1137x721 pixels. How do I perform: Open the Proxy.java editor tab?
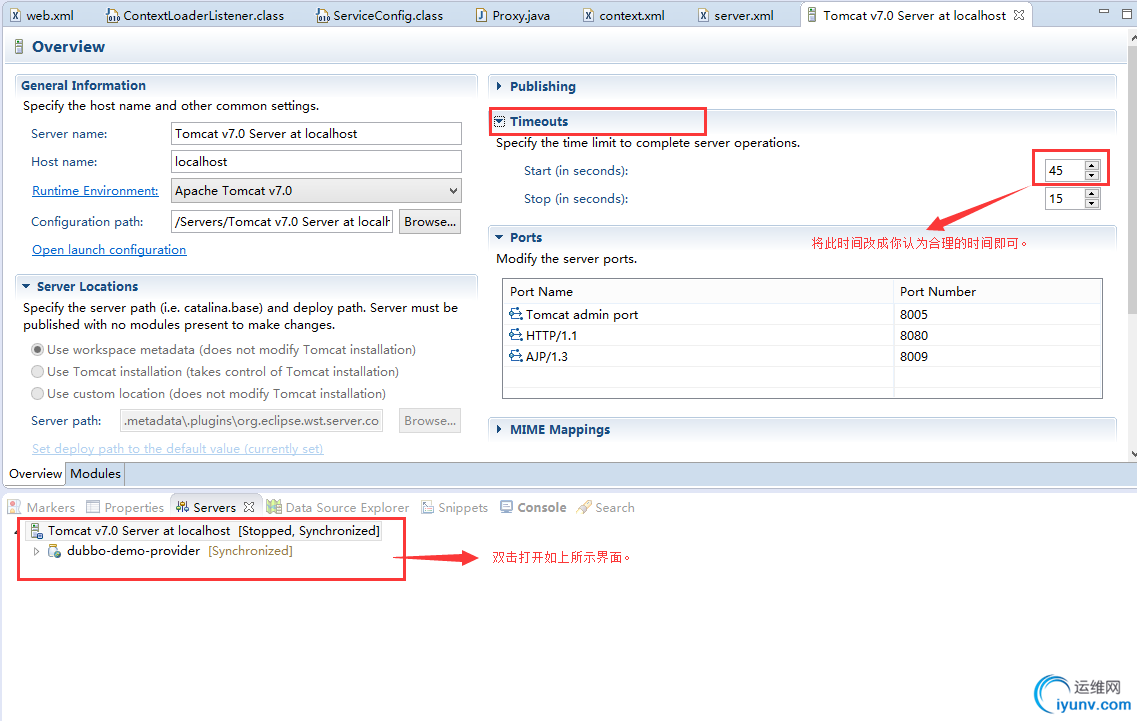point(513,15)
